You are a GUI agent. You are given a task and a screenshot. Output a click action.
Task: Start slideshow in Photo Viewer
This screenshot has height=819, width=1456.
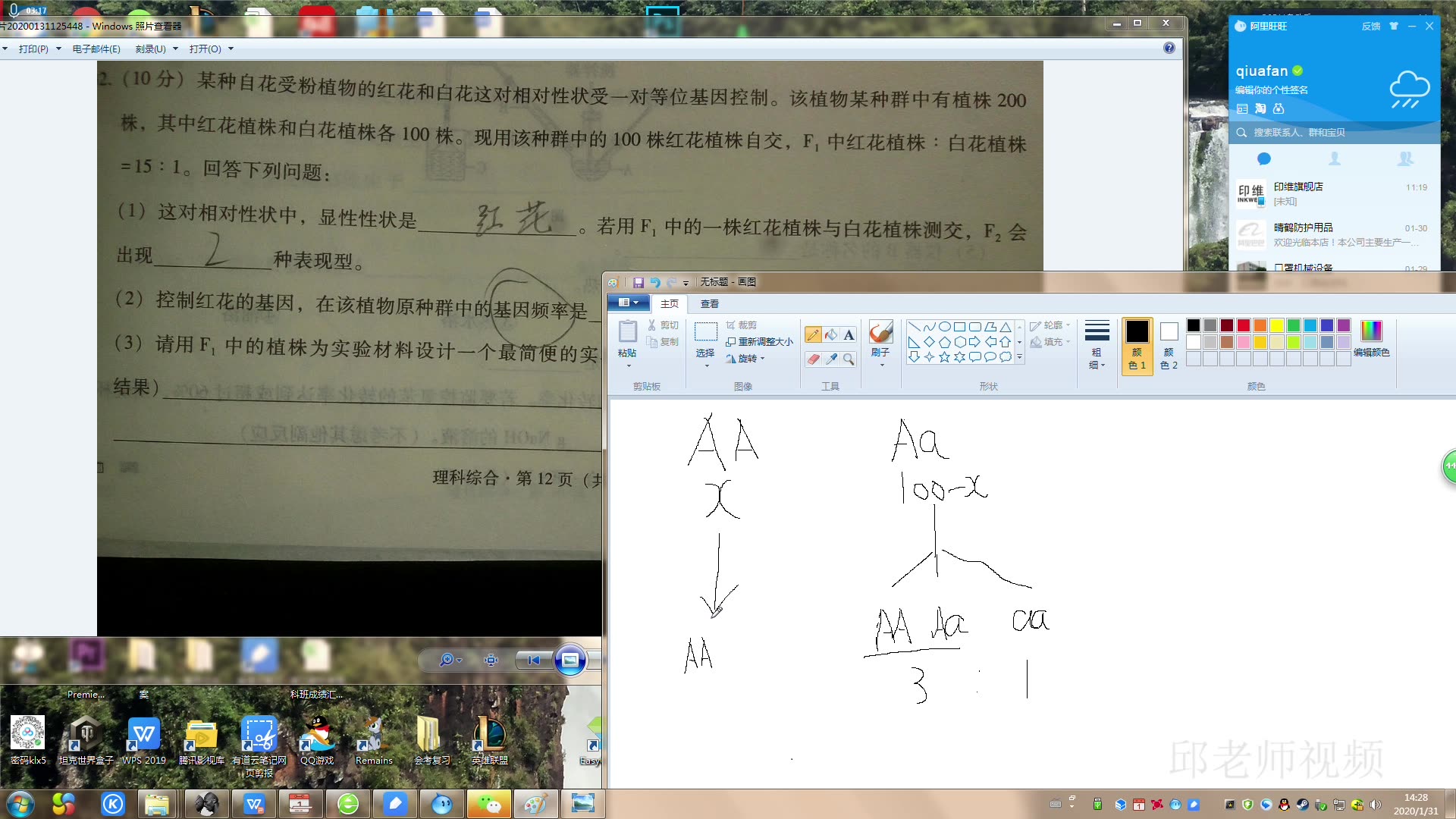[570, 660]
